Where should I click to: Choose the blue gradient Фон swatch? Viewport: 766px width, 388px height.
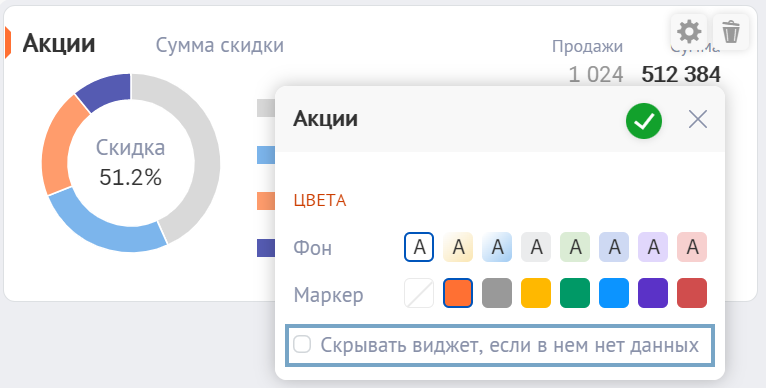497,247
